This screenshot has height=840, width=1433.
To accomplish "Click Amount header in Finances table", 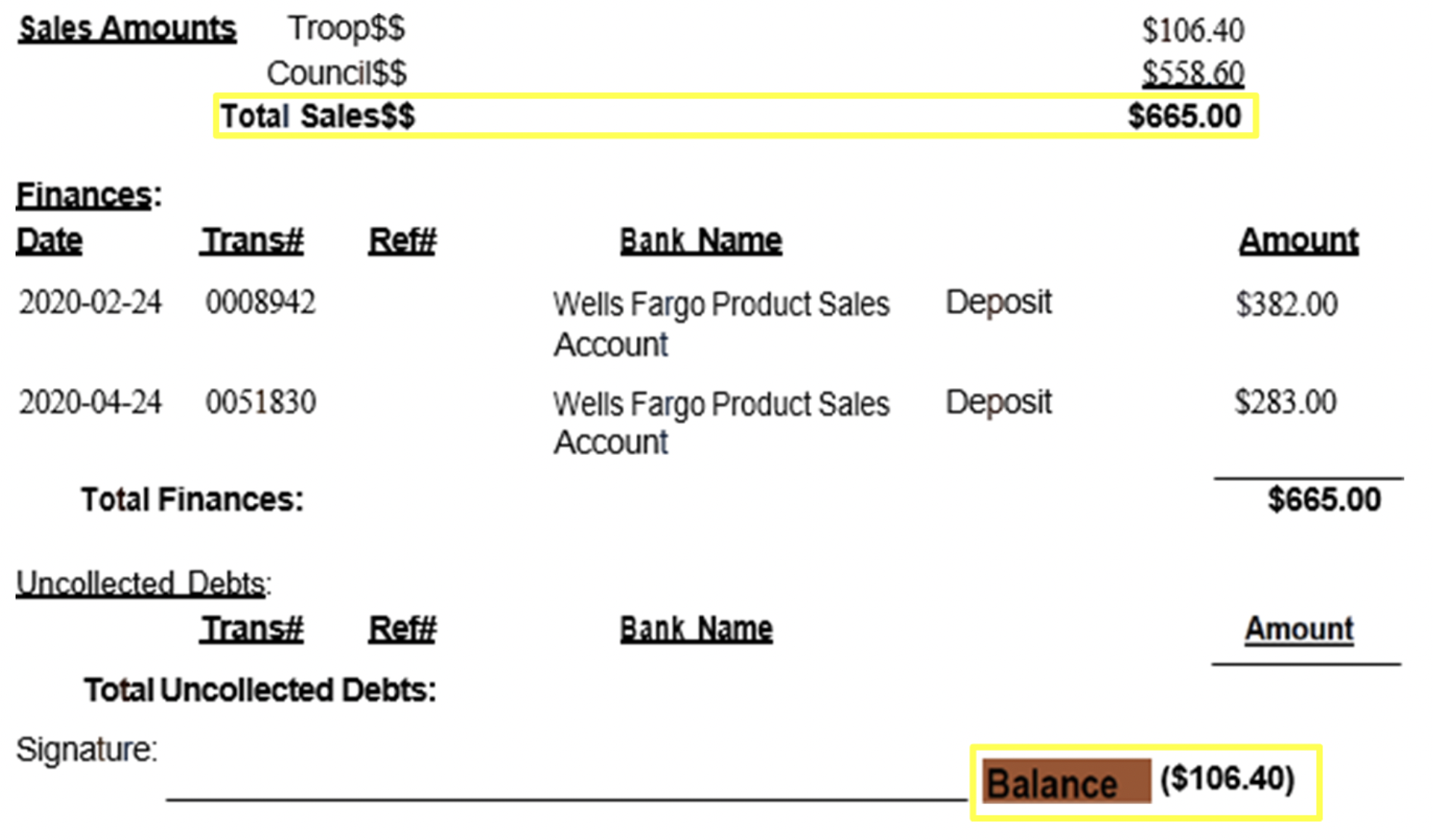I will coord(1299,241).
